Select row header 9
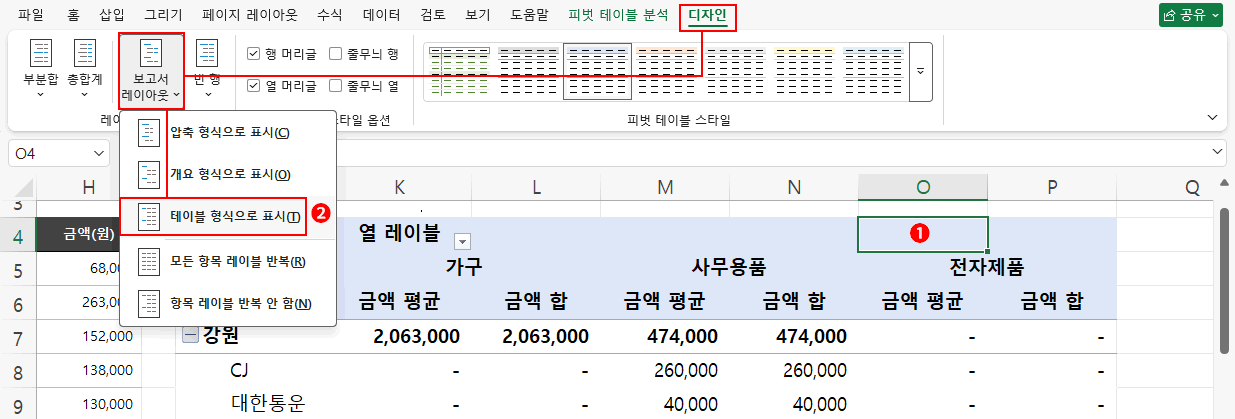This screenshot has height=419, width=1235. click(18, 404)
